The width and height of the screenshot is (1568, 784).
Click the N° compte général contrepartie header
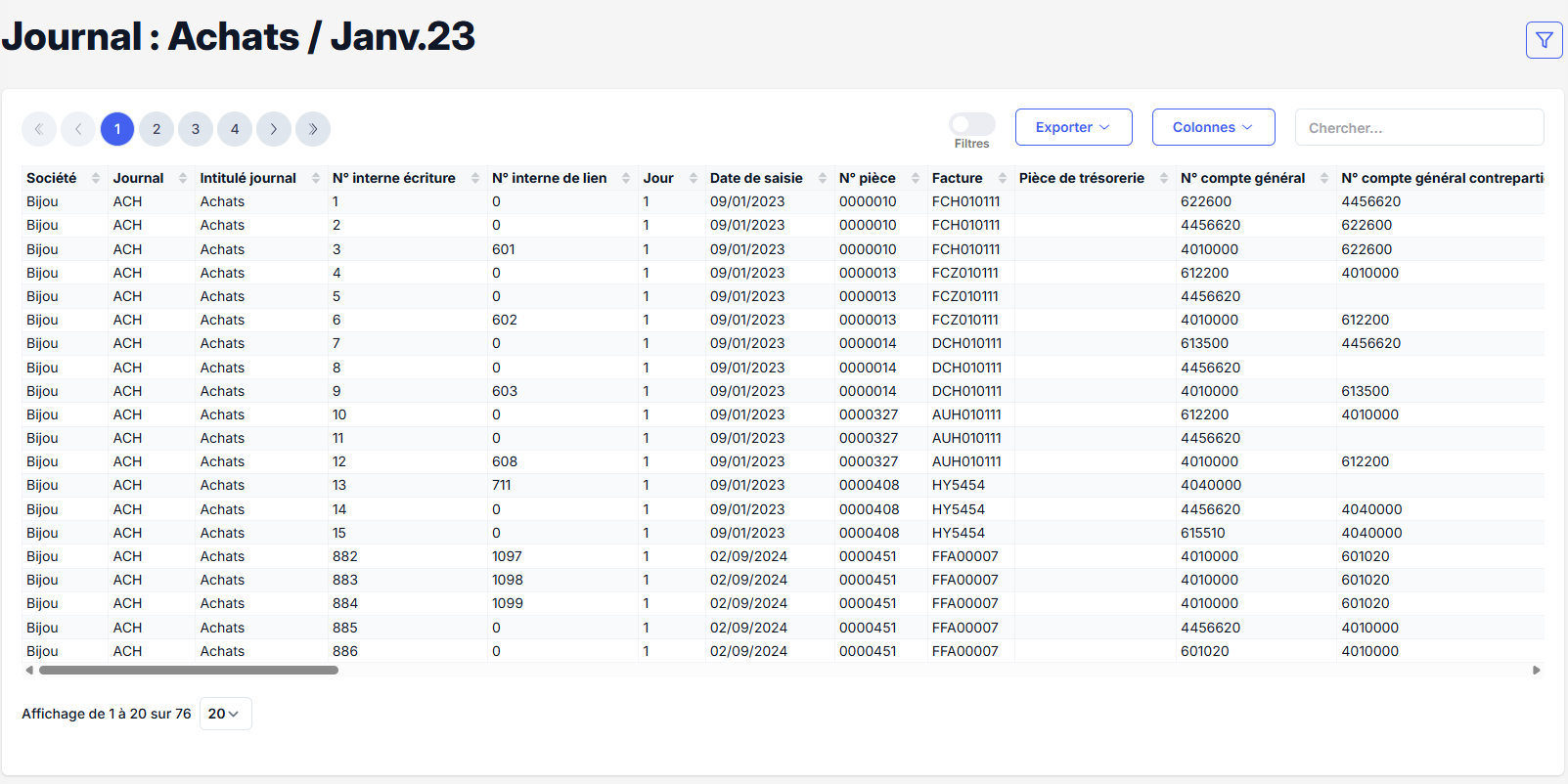1442,178
